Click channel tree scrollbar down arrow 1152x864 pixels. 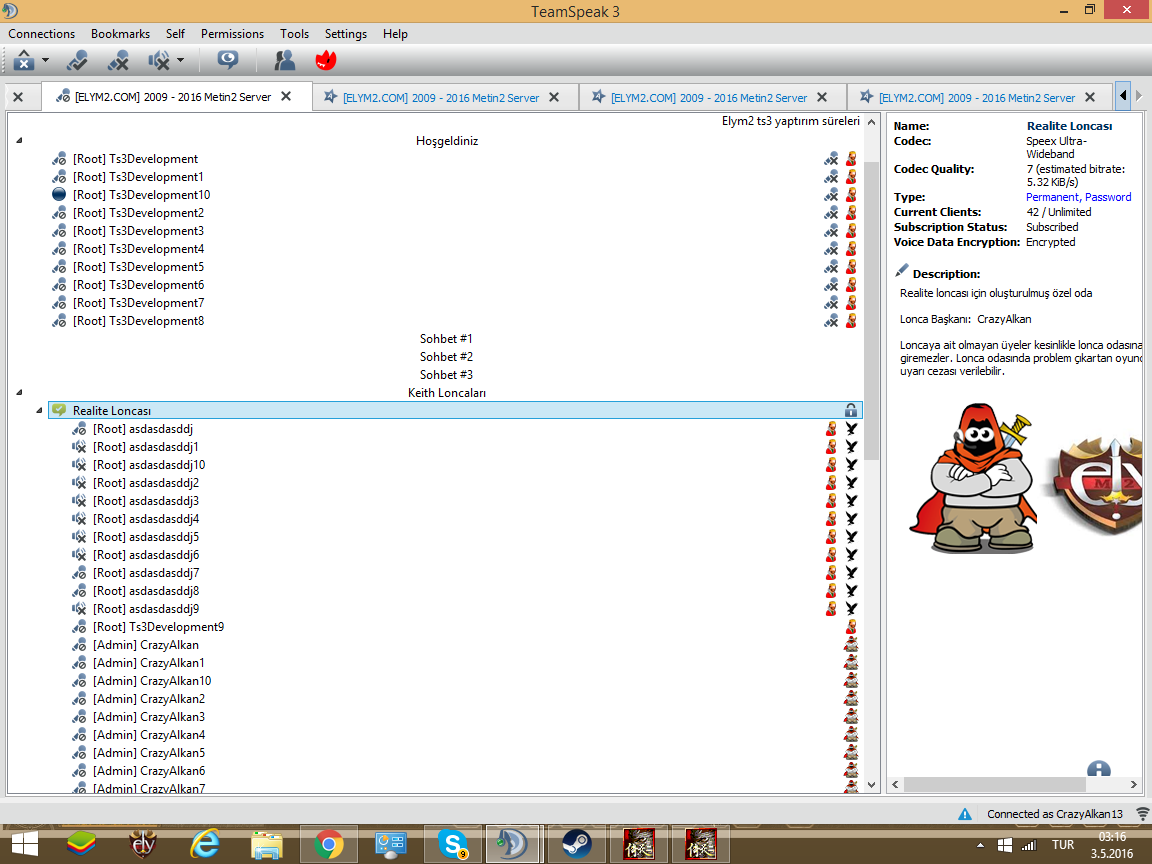[x=871, y=785]
